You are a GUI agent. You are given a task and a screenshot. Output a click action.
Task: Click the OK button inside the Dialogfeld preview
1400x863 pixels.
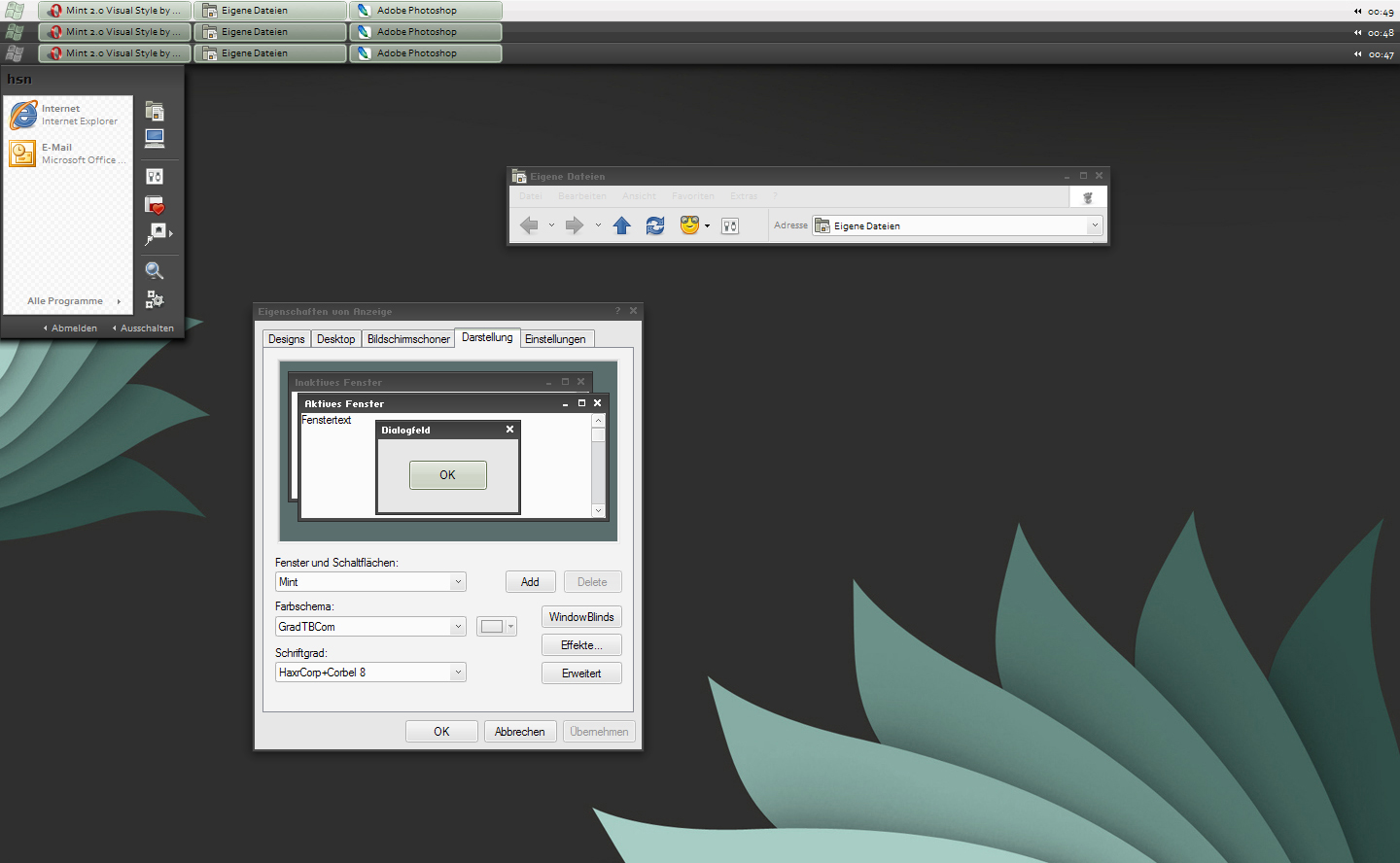tap(447, 475)
